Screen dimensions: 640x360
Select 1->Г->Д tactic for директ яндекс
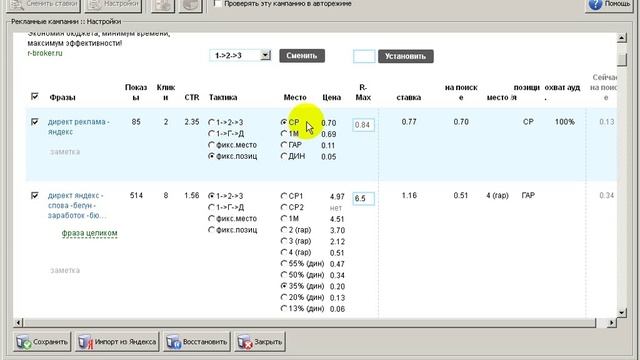click(x=211, y=207)
